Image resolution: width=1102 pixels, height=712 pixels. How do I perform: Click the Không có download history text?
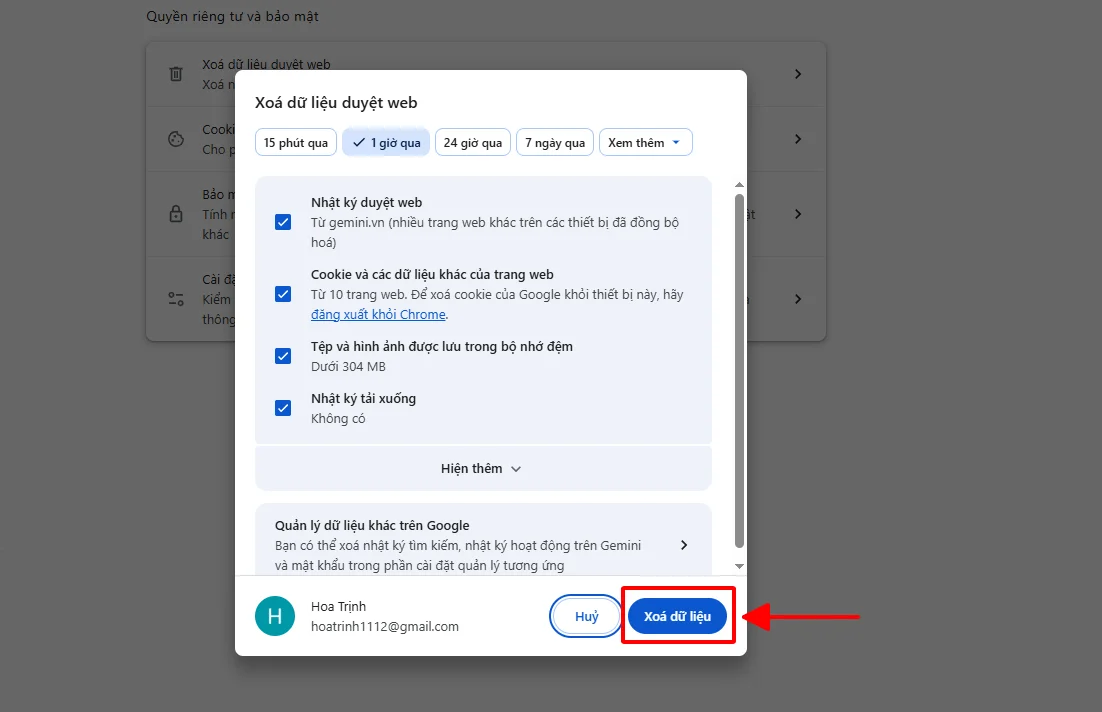click(x=338, y=418)
